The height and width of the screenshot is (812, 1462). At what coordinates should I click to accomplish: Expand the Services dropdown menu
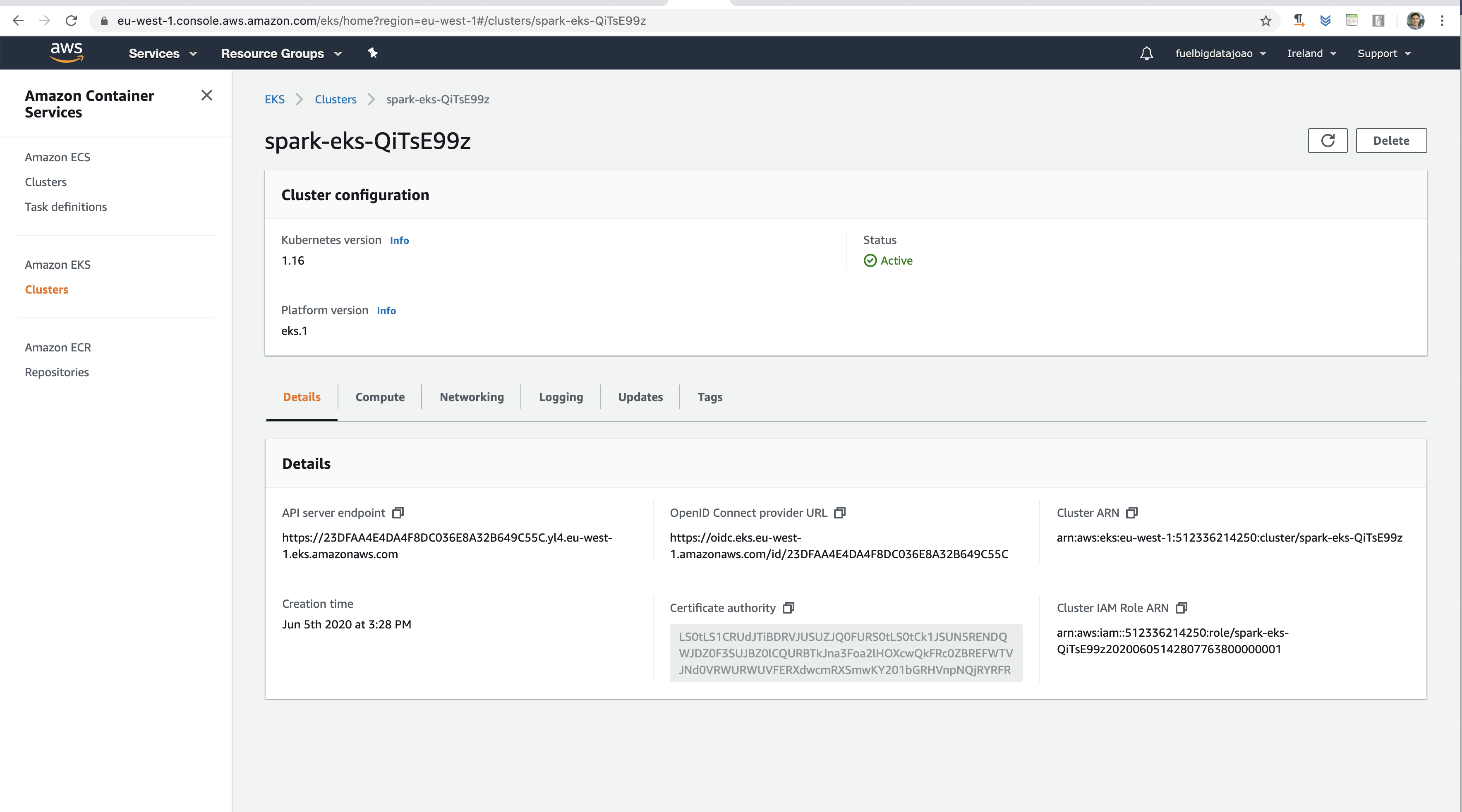click(x=162, y=53)
